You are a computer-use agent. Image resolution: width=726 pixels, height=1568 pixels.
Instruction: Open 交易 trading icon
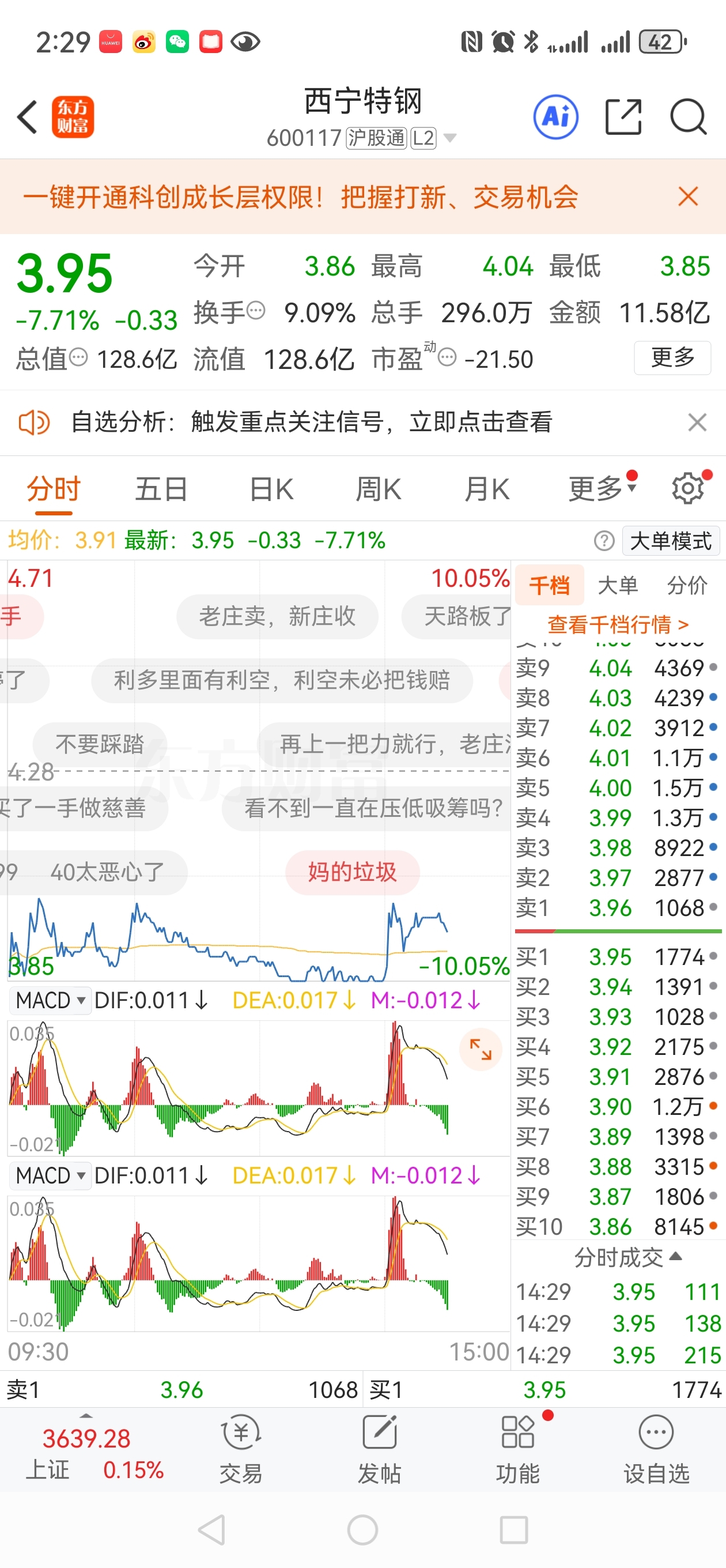coord(241,1449)
